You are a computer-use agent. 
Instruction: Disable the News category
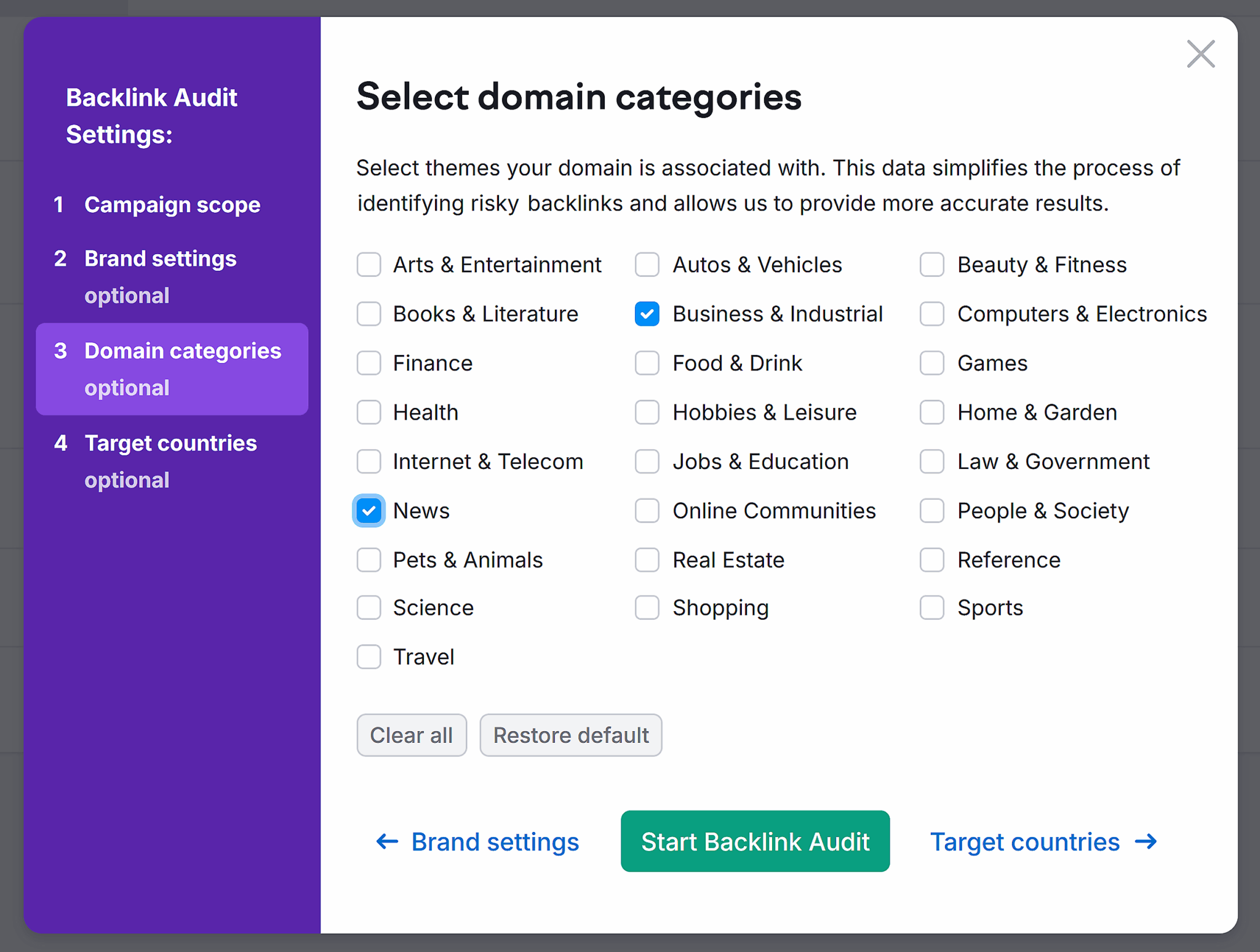pos(369,511)
